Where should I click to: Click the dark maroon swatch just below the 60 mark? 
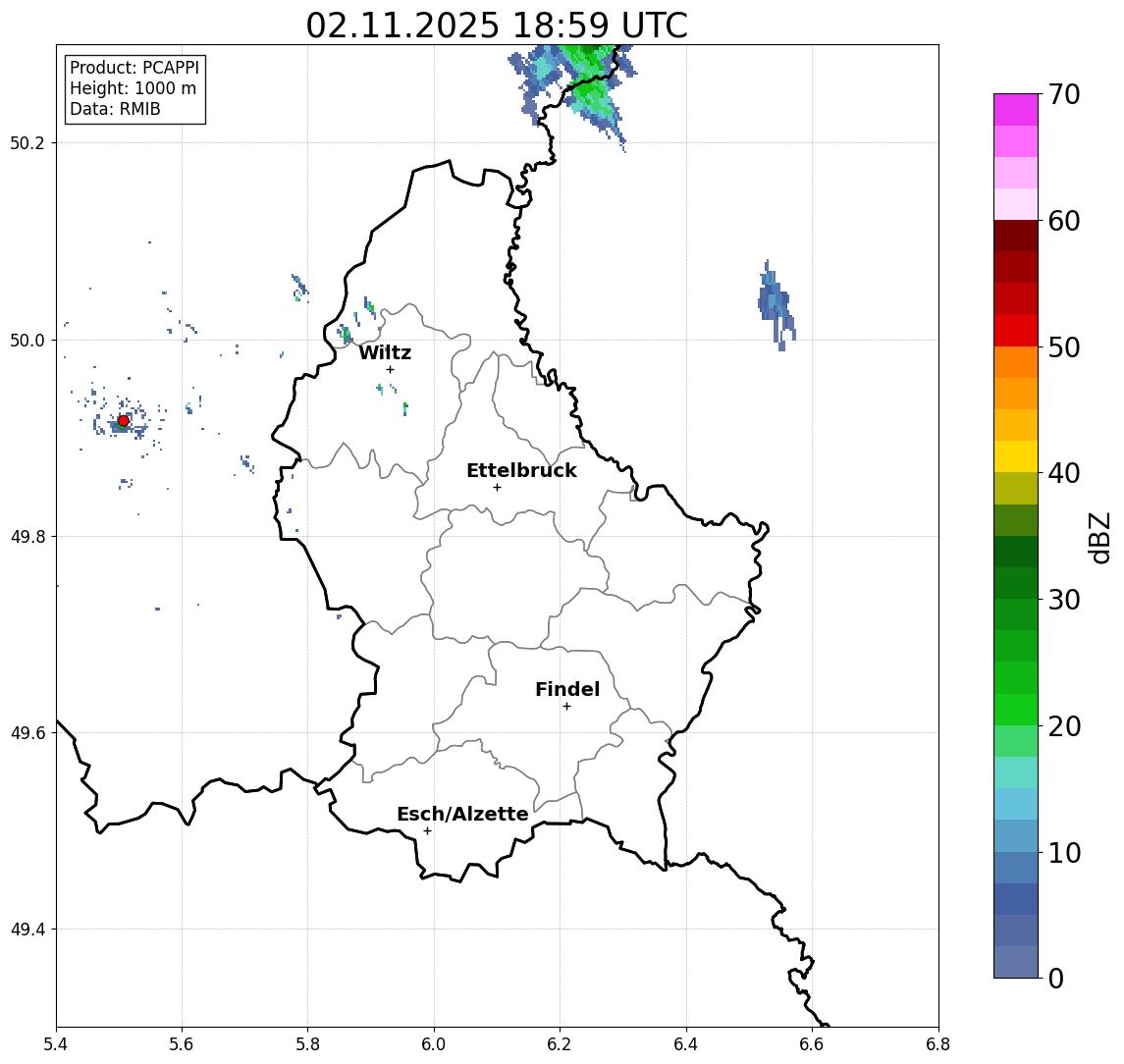pyautogui.click(x=1016, y=237)
